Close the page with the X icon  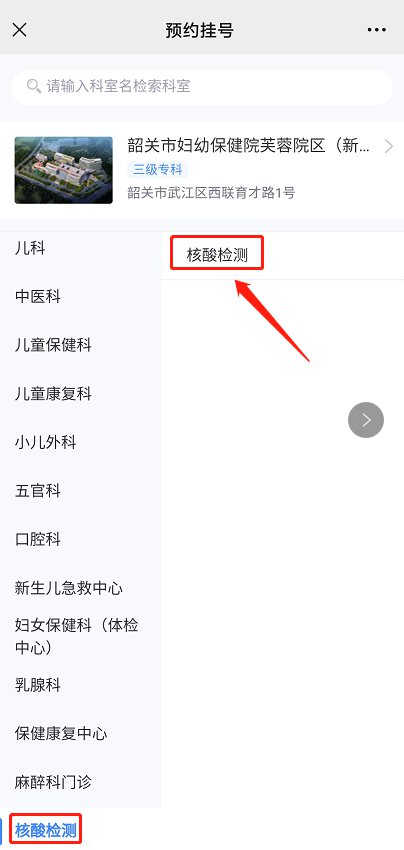(20, 30)
